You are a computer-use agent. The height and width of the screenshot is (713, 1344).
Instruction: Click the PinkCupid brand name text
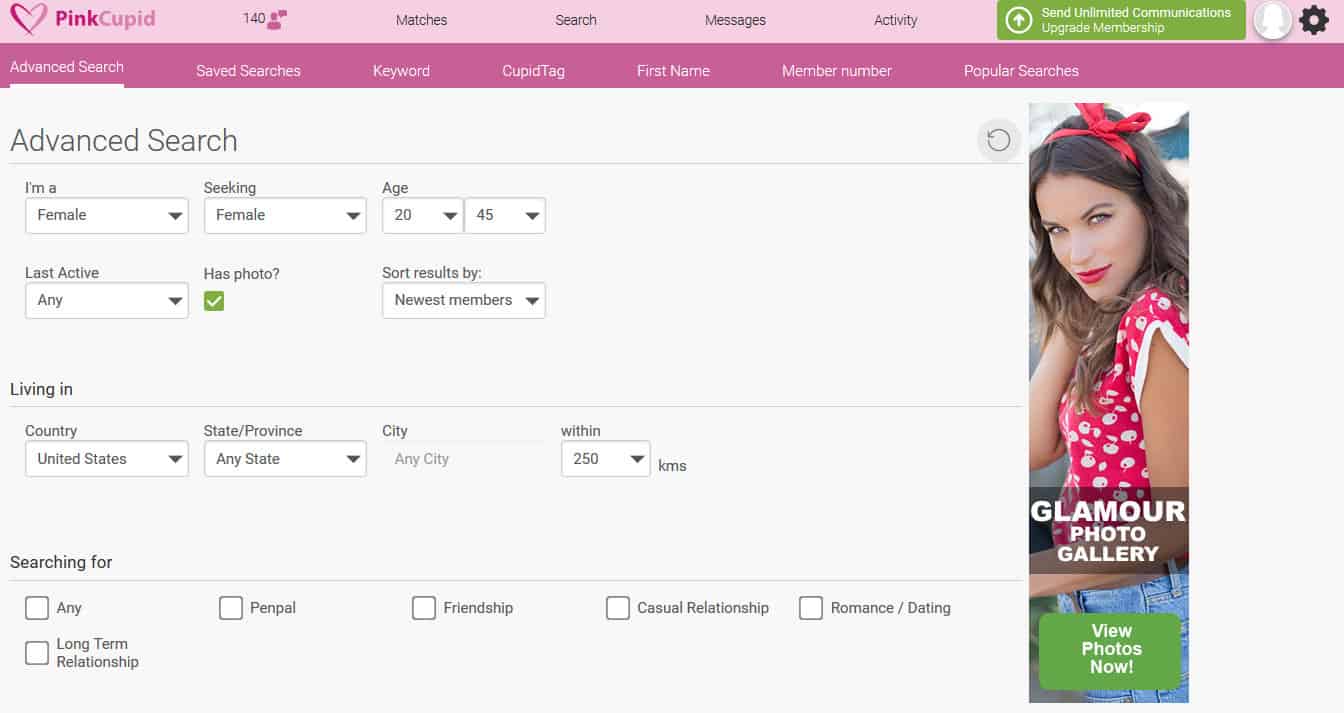coord(104,19)
